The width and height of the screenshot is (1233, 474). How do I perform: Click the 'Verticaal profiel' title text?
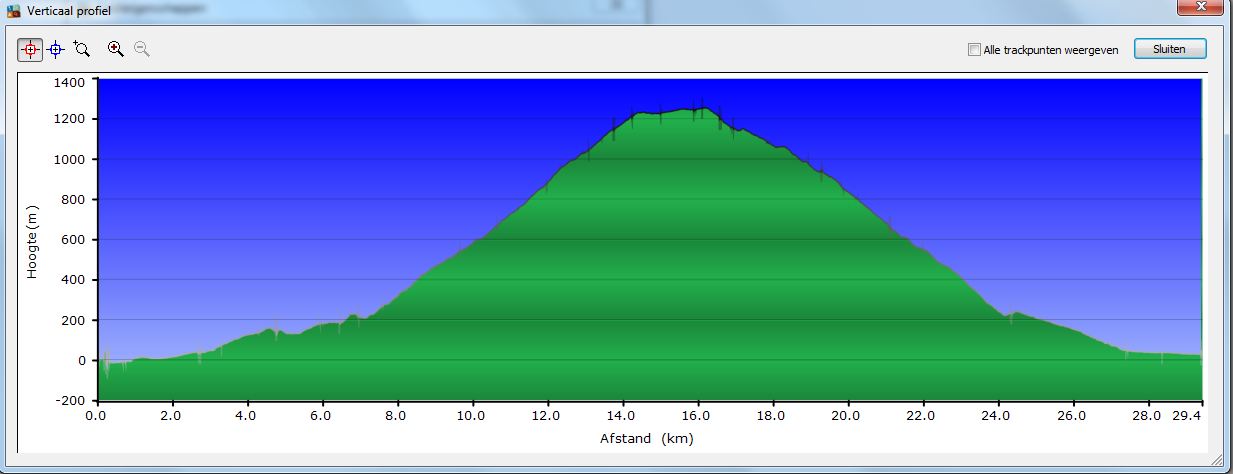coord(69,11)
